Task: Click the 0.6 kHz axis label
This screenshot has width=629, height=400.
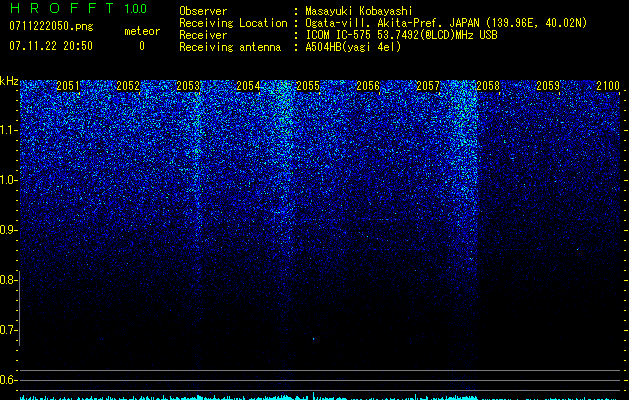Action: [9, 380]
